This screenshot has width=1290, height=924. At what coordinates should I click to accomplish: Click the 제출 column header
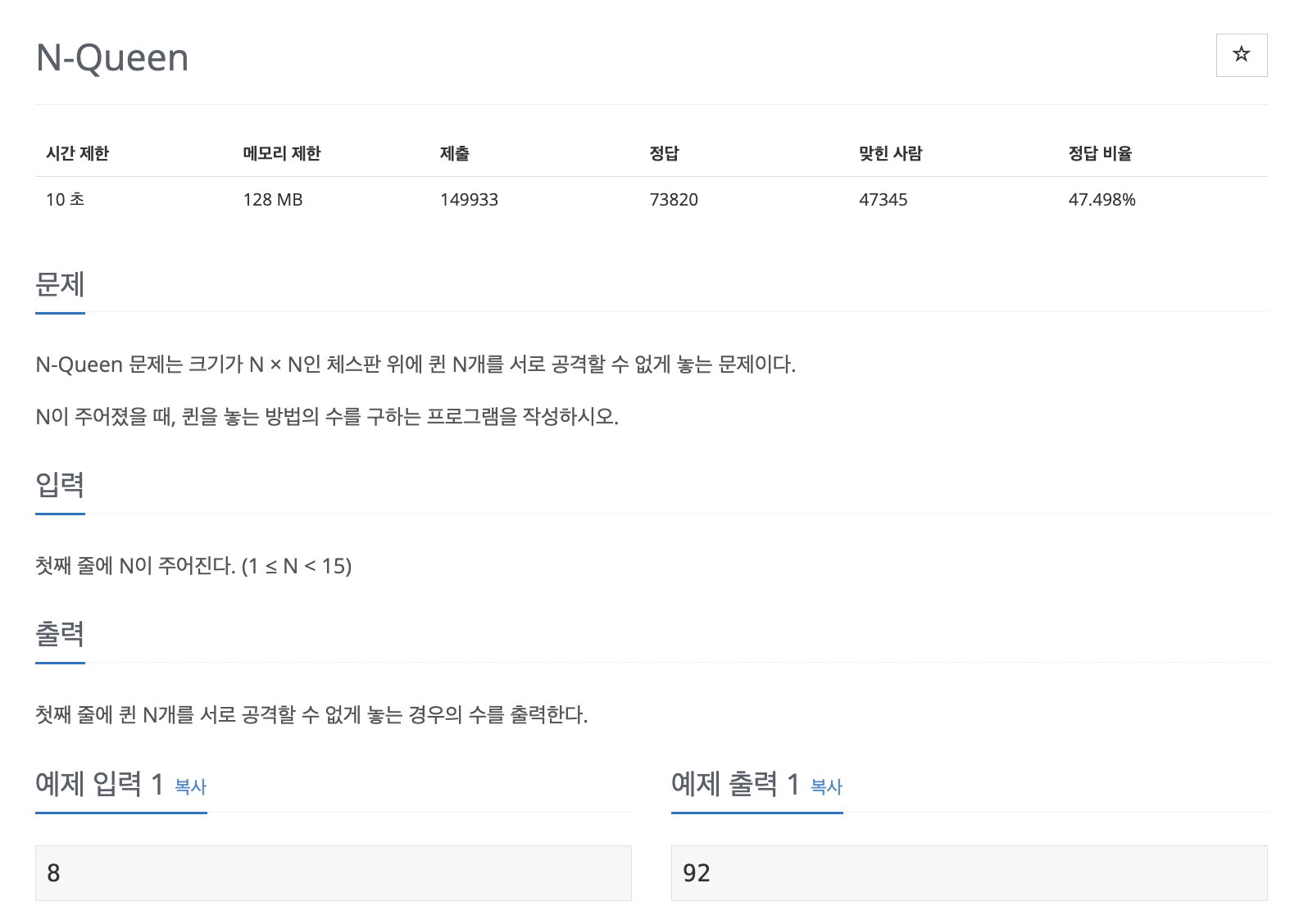(455, 153)
